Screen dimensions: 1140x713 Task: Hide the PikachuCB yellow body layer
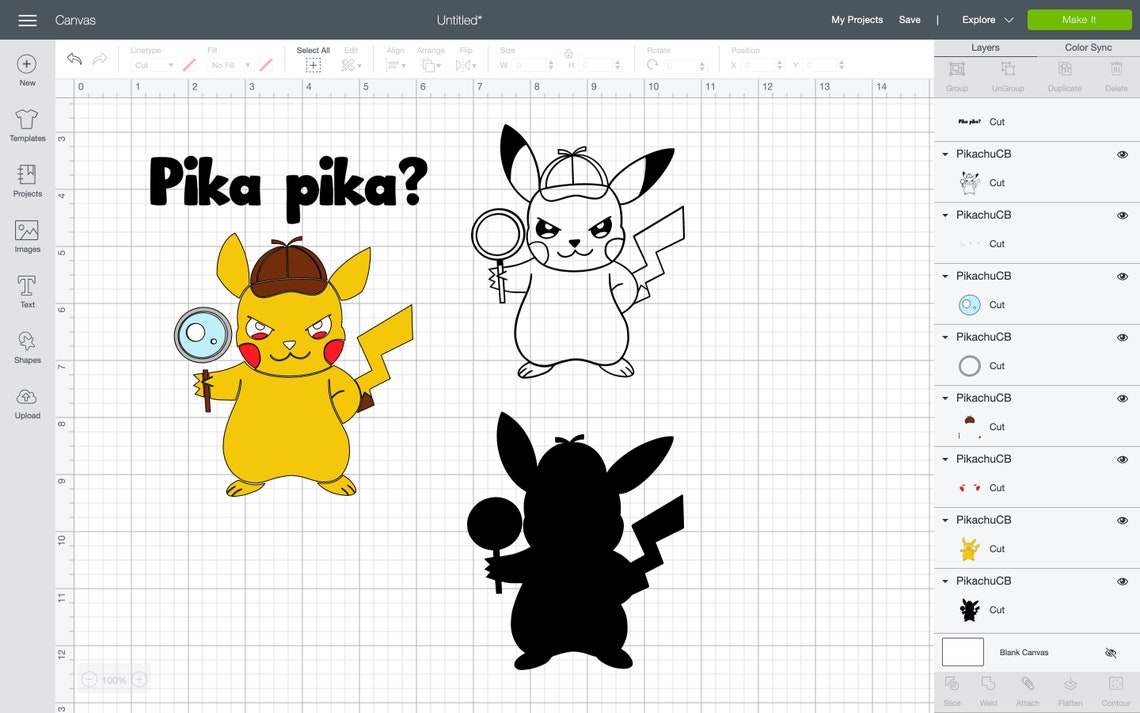point(1122,520)
